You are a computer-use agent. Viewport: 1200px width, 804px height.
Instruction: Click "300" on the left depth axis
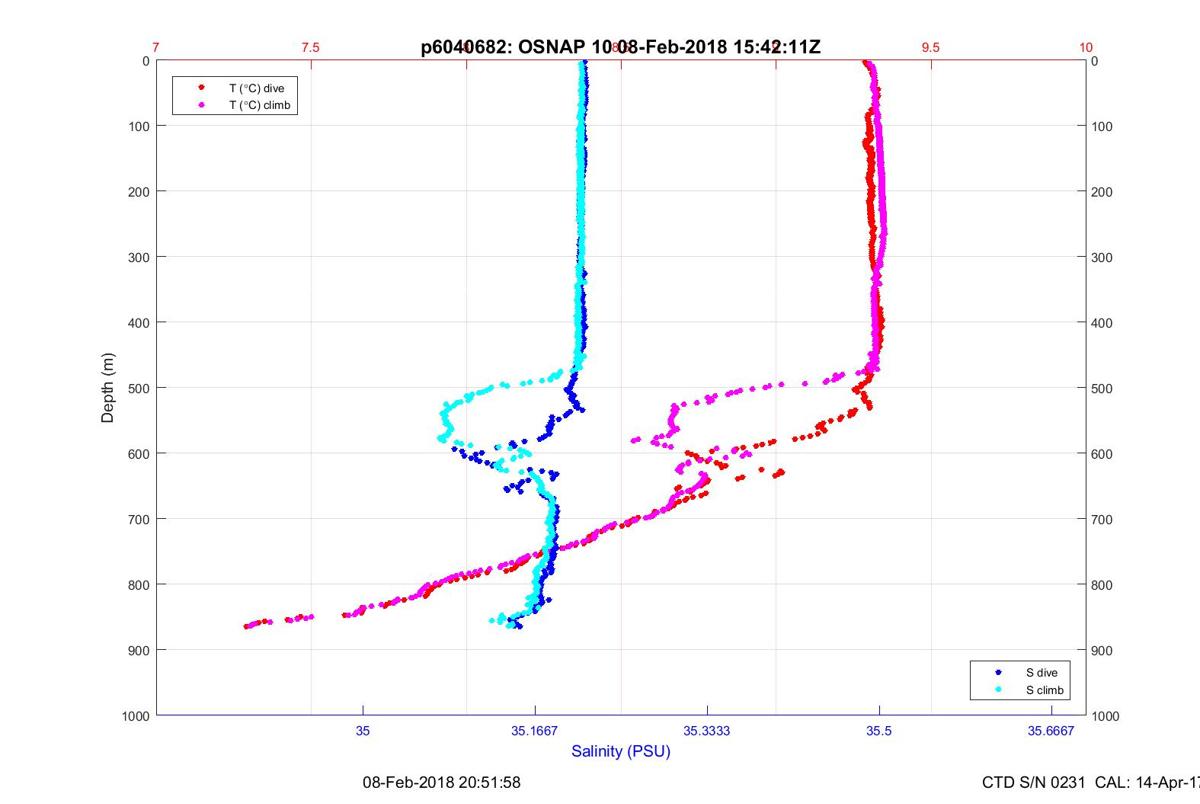click(139, 257)
